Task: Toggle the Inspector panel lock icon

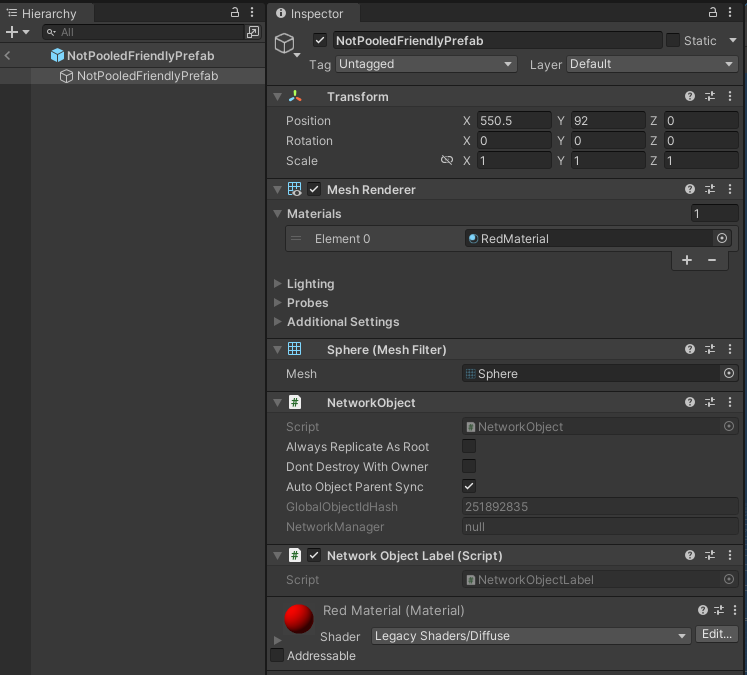Action: click(712, 13)
